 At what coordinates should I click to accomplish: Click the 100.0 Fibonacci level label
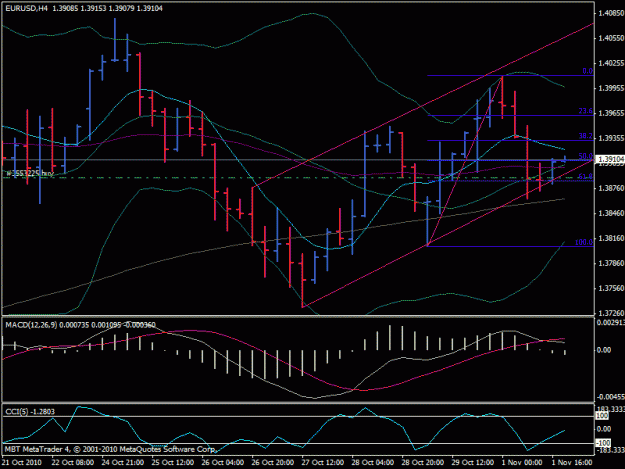click(584, 242)
